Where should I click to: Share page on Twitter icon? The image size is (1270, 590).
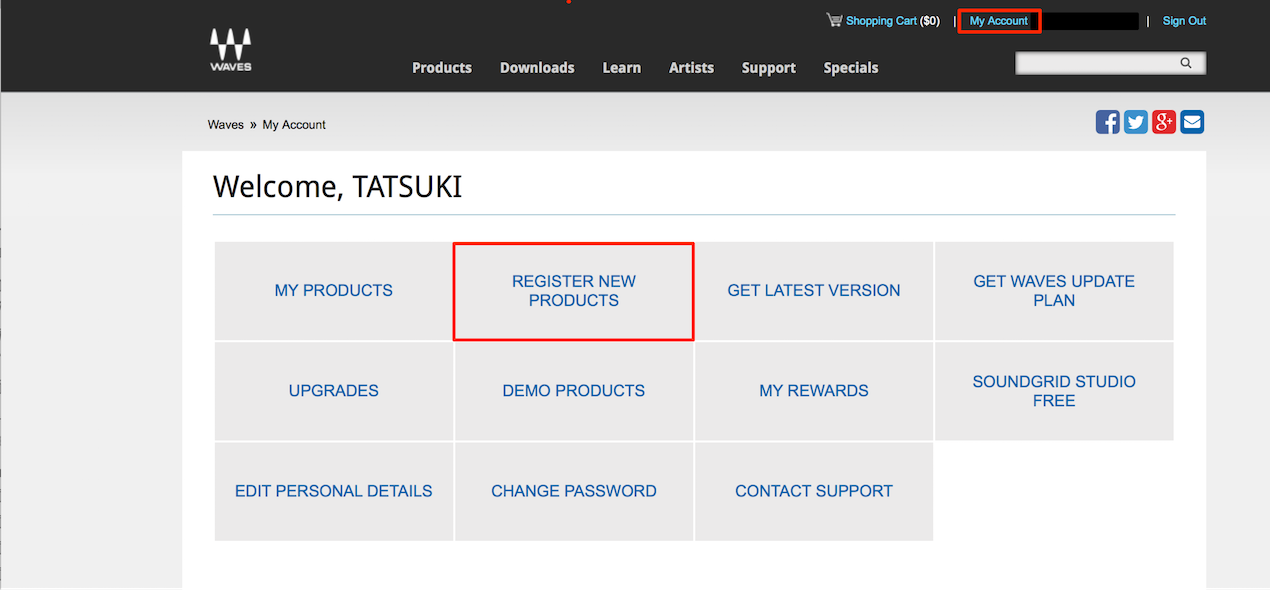tap(1136, 122)
